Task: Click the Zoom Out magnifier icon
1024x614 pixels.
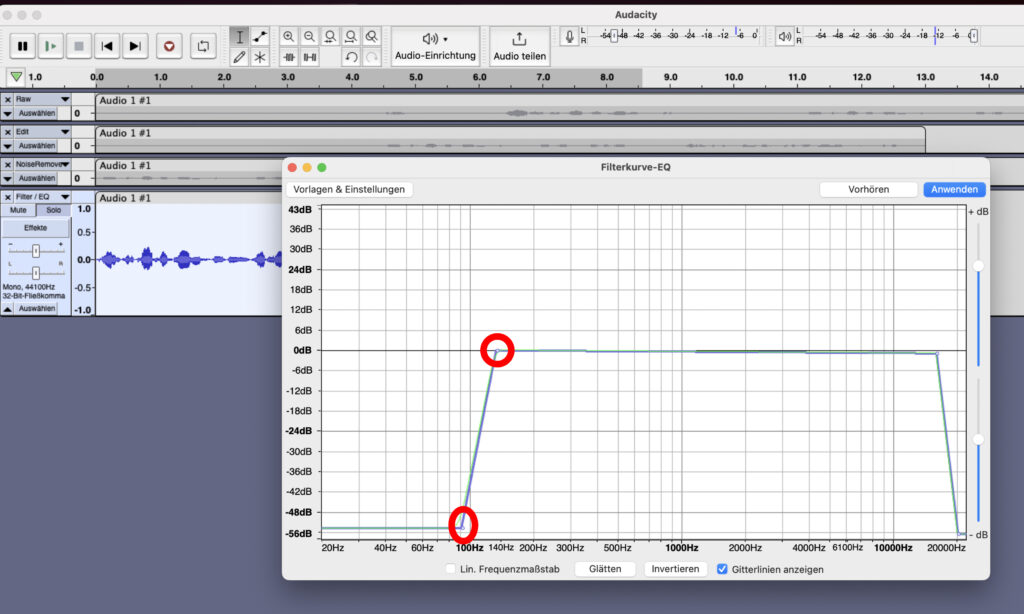Action: (x=310, y=37)
